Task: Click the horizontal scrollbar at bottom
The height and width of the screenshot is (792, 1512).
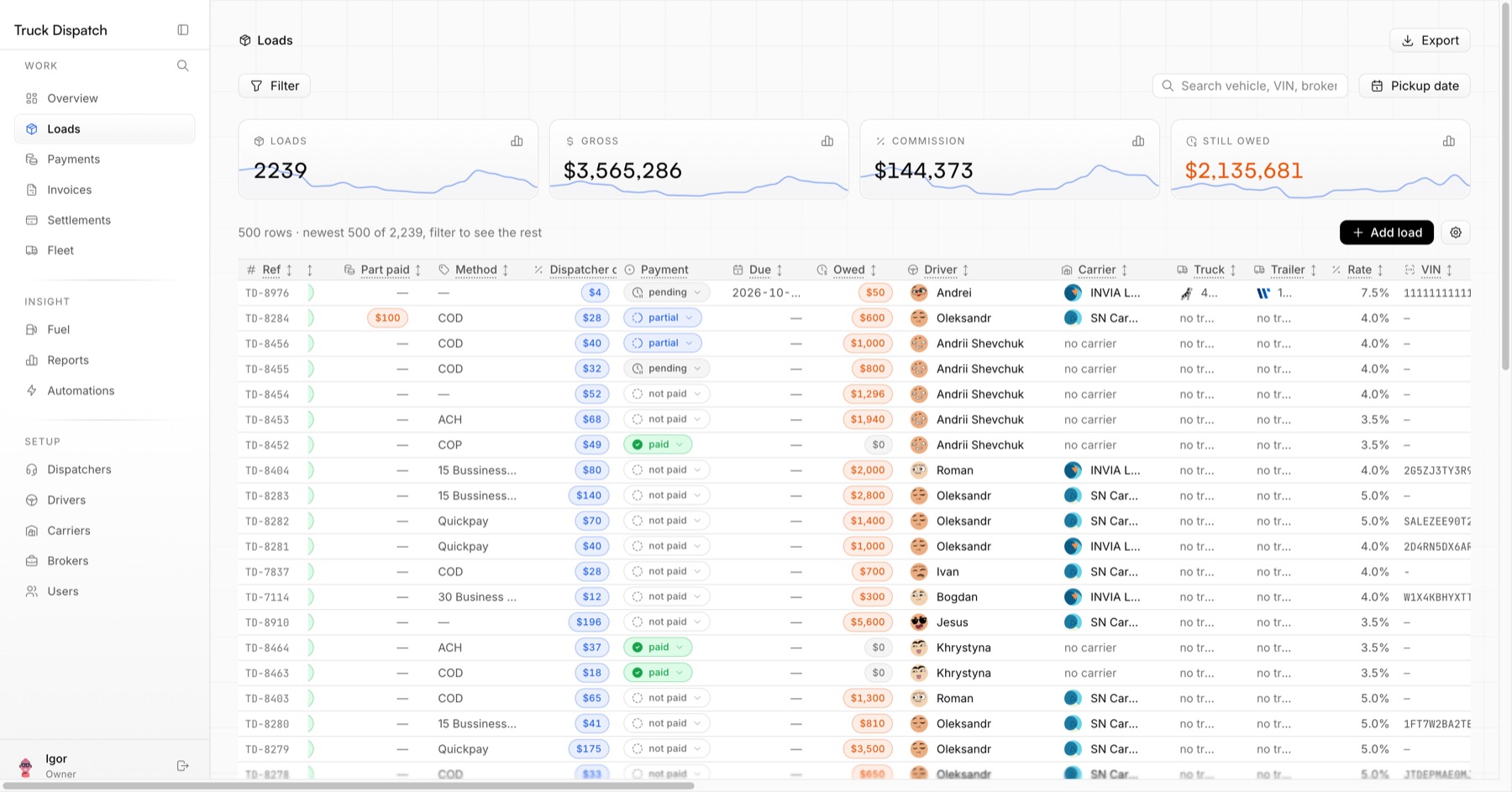Action: (349, 786)
